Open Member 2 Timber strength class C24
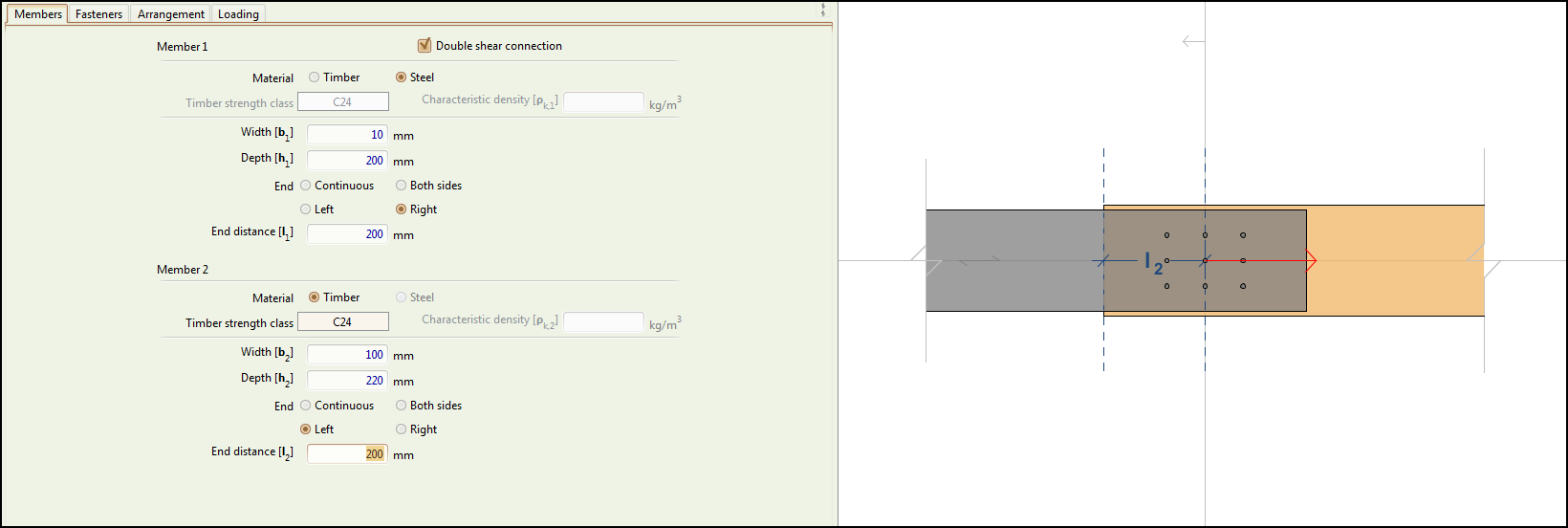The height and width of the screenshot is (528, 1568). point(343,322)
